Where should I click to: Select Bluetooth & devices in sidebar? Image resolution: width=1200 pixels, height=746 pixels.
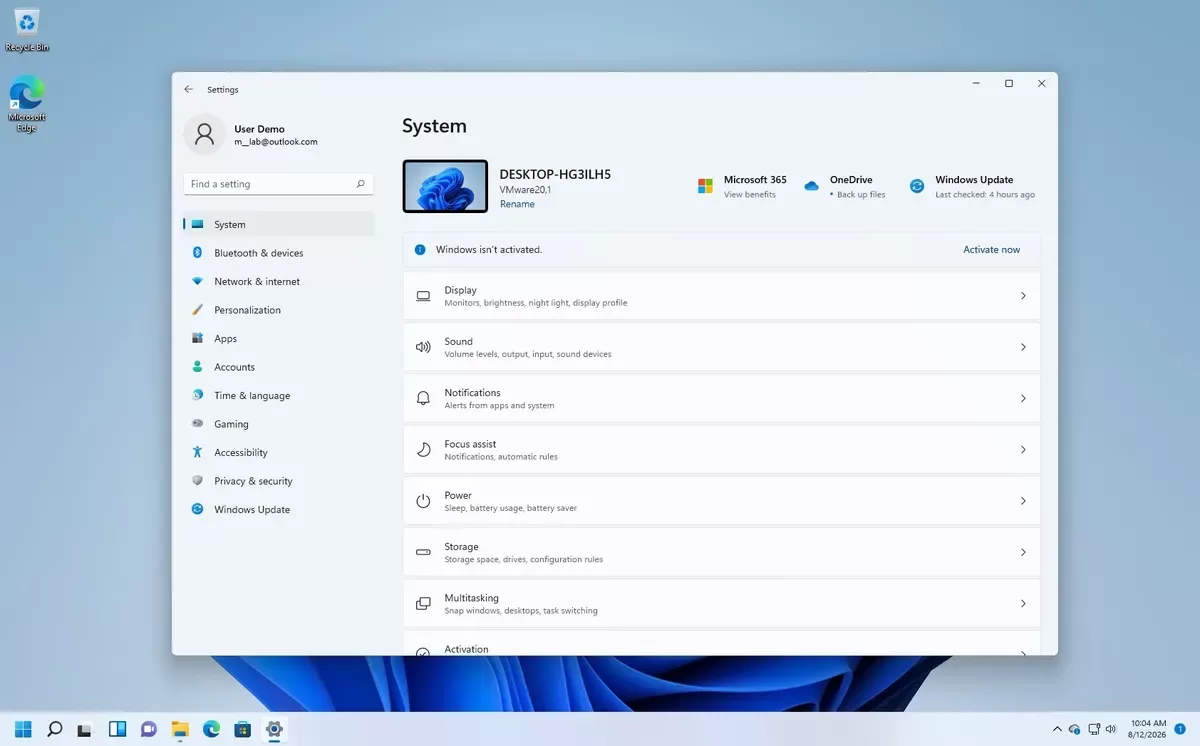tap(279, 253)
